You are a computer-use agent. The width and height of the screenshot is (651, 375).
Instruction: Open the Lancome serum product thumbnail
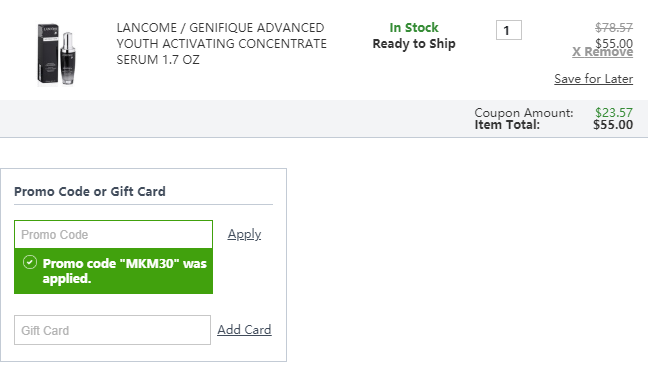pos(57,54)
